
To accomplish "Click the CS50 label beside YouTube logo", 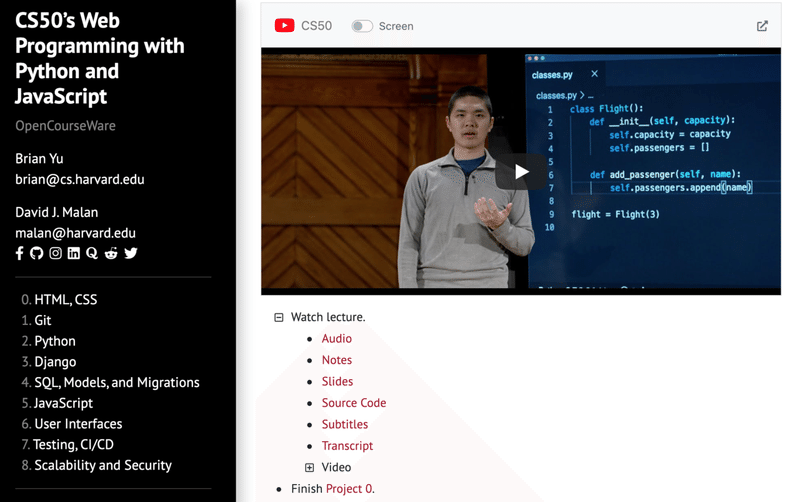I will pos(316,26).
